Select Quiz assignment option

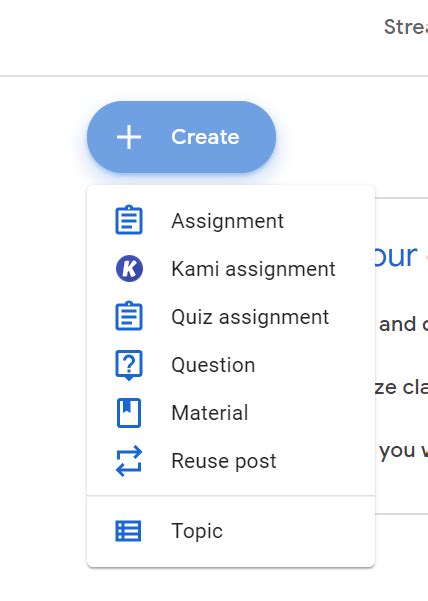coord(231,317)
